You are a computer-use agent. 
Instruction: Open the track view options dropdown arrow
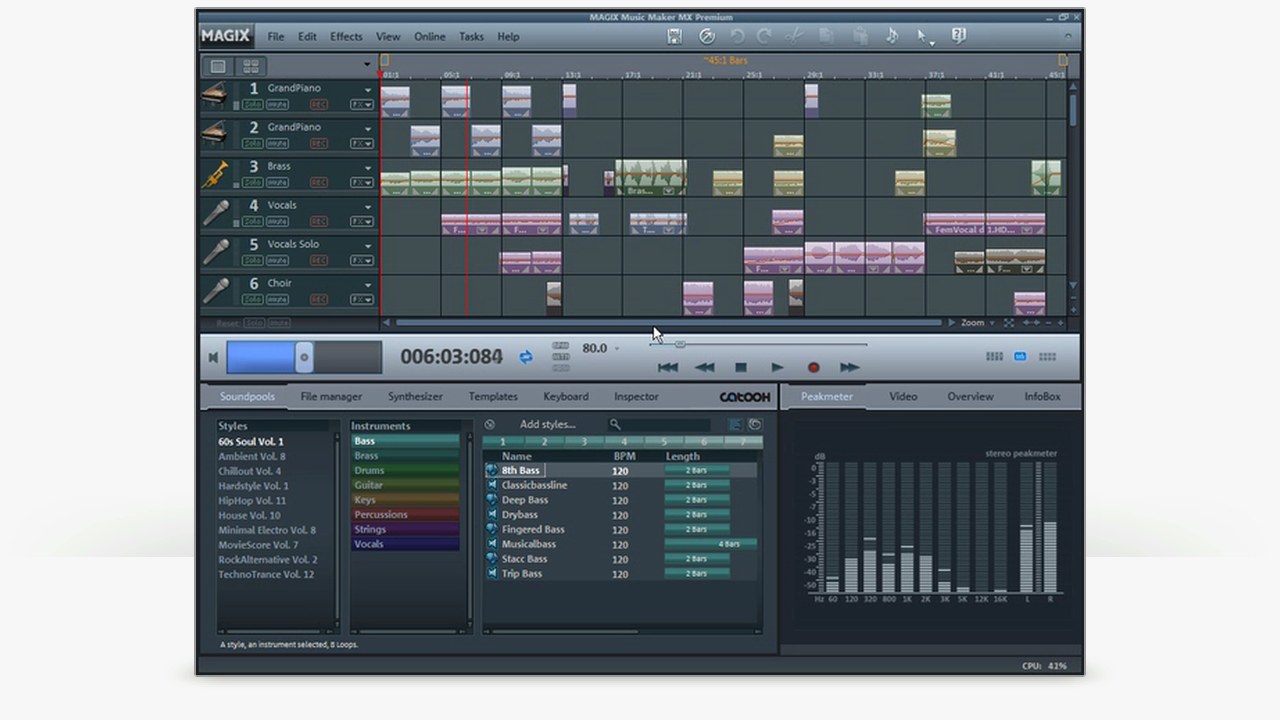pos(367,66)
